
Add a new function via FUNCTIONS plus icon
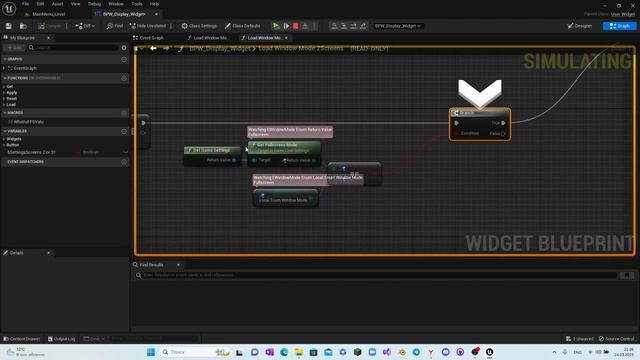point(124,78)
